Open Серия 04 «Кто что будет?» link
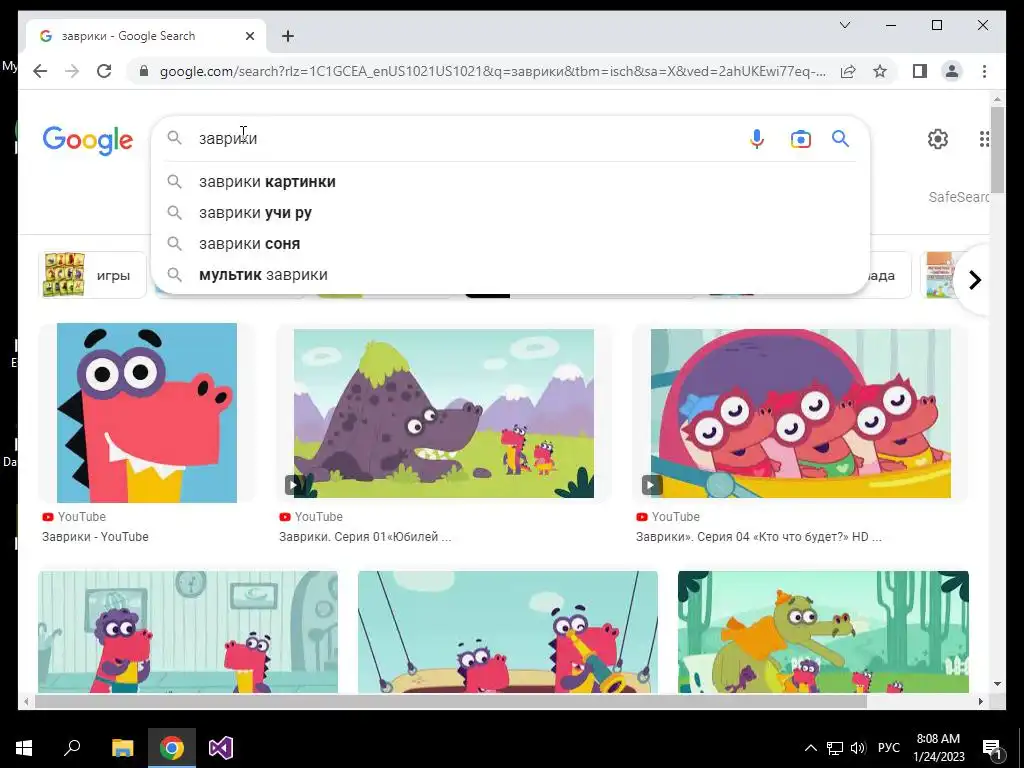 [759, 537]
